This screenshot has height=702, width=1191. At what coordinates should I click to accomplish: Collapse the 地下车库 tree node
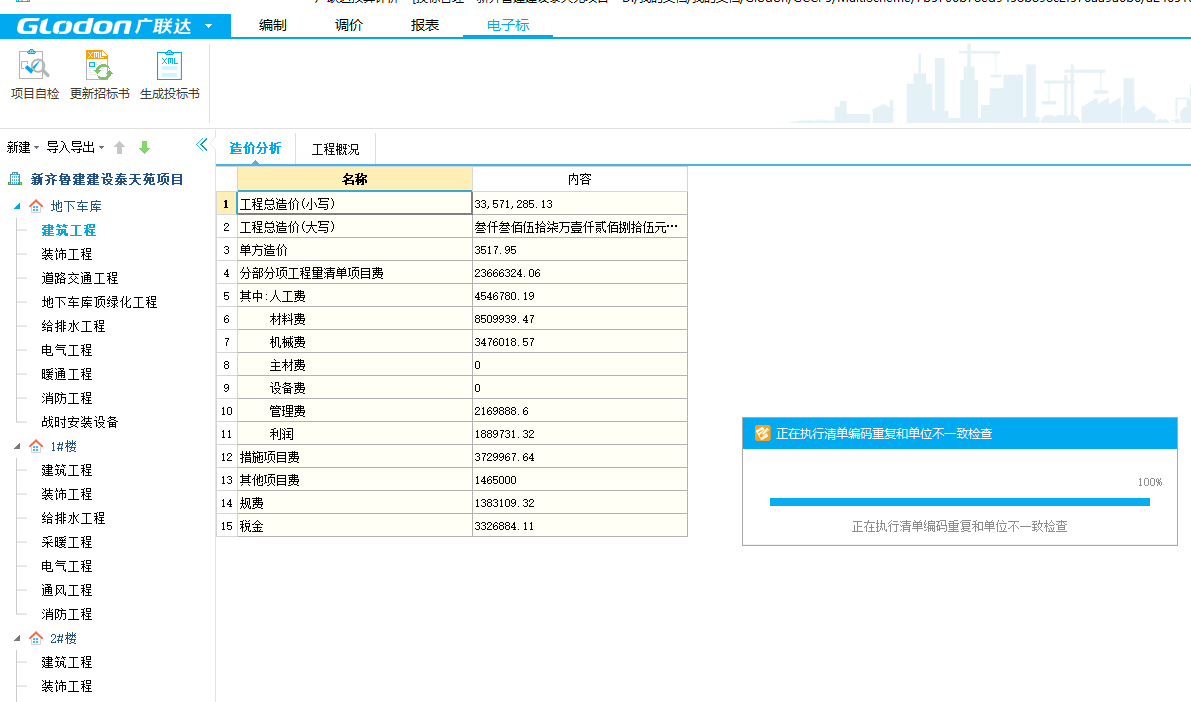tap(17, 206)
